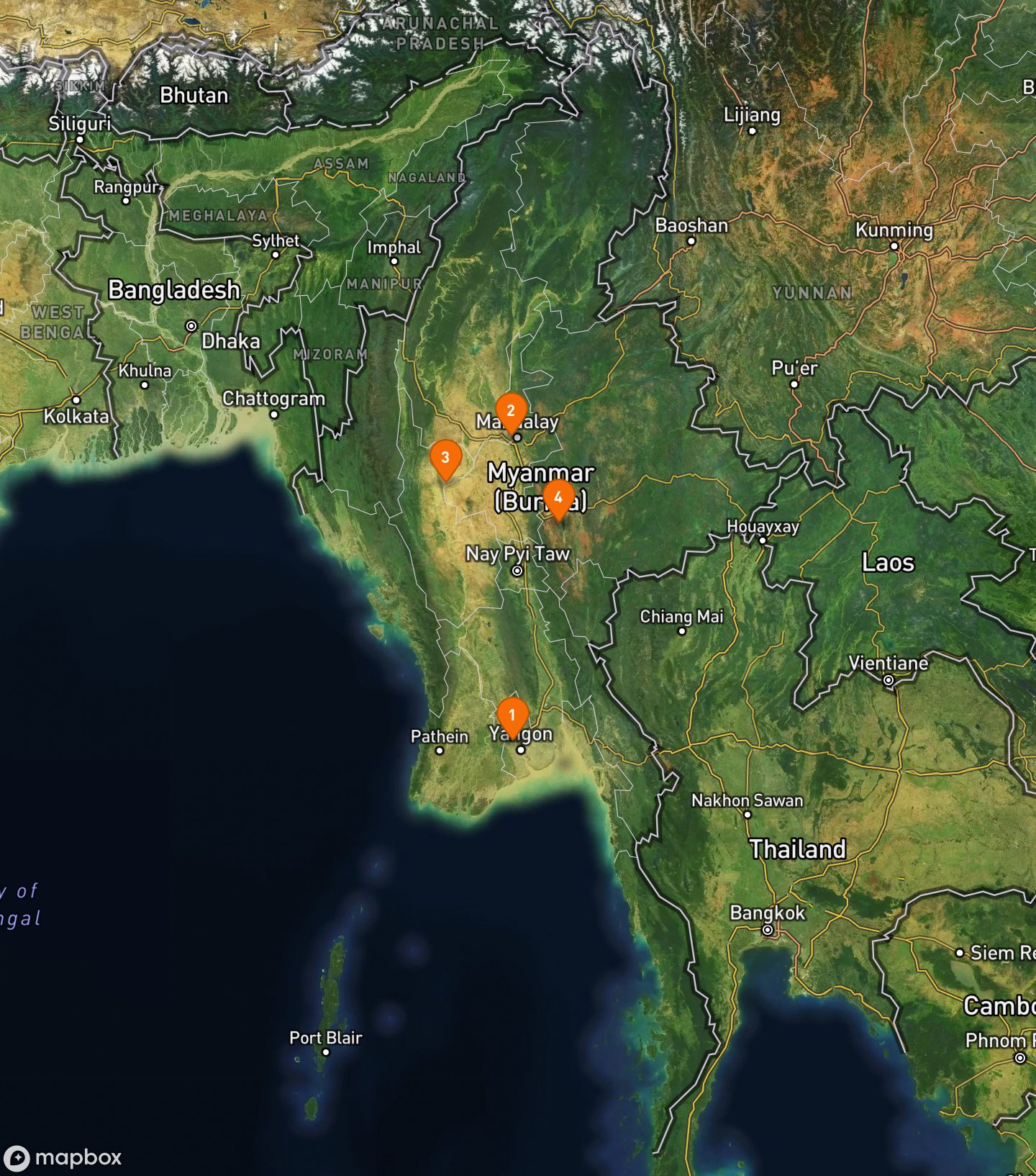Click orange marker 4 over Myanmar label
The image size is (1036, 1176).
(x=558, y=498)
